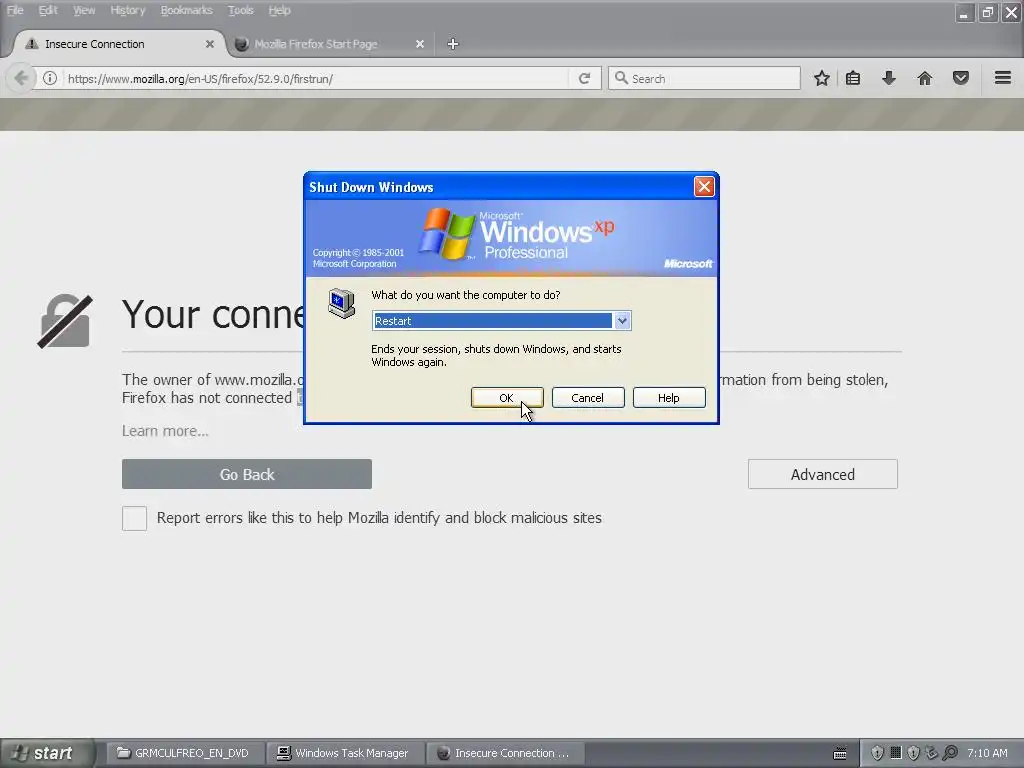Open the Firefox hamburger menu
The width and height of the screenshot is (1024, 768).
pyautogui.click(x=1003, y=78)
